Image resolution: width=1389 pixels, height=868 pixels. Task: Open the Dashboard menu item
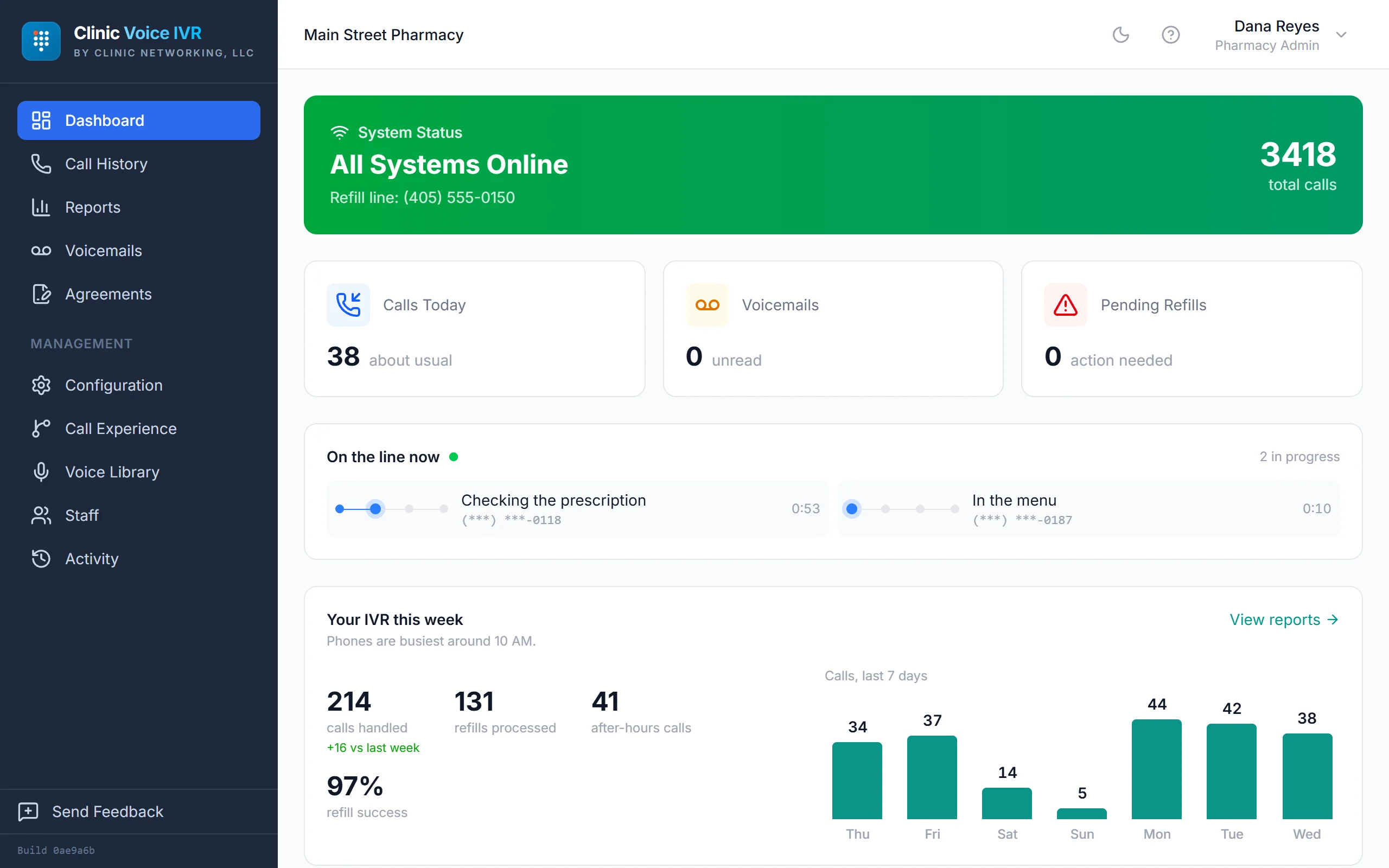pyautogui.click(x=138, y=120)
